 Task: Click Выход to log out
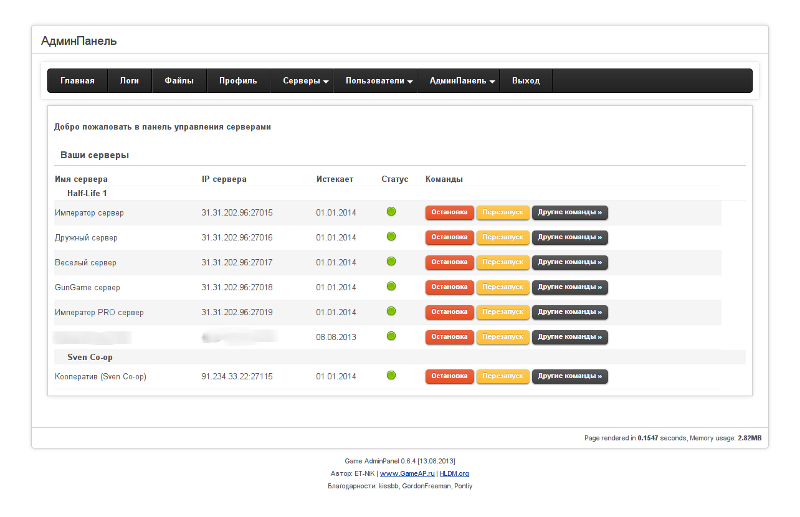(525, 81)
